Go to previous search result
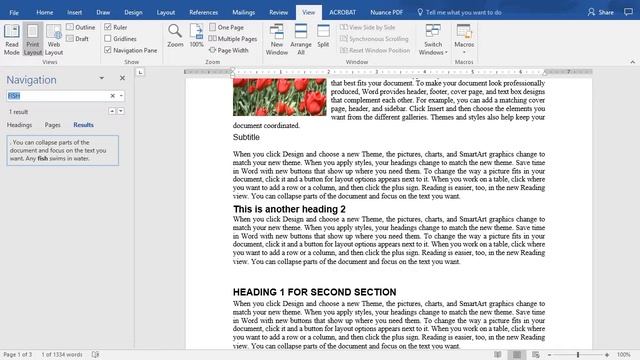 (x=112, y=111)
